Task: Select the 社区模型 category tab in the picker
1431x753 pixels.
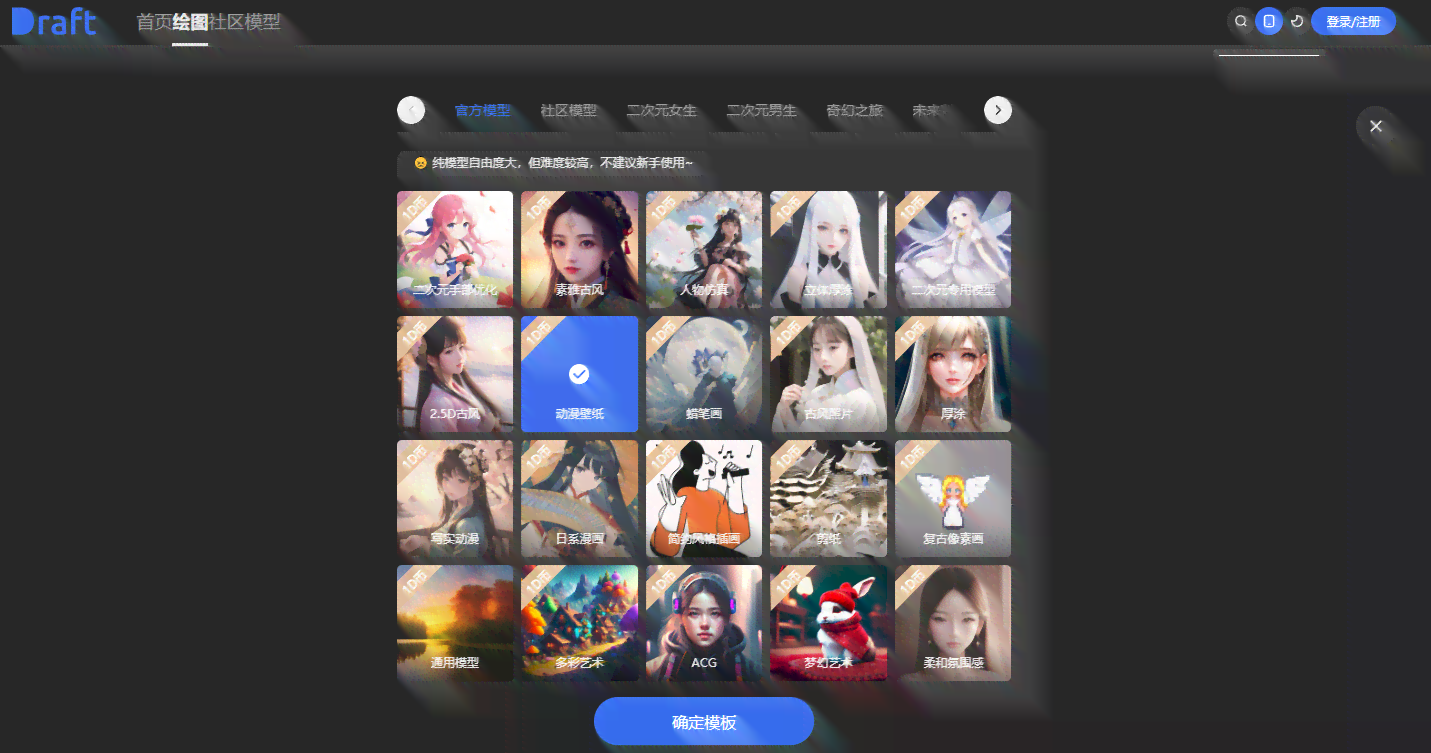Action: coord(569,110)
